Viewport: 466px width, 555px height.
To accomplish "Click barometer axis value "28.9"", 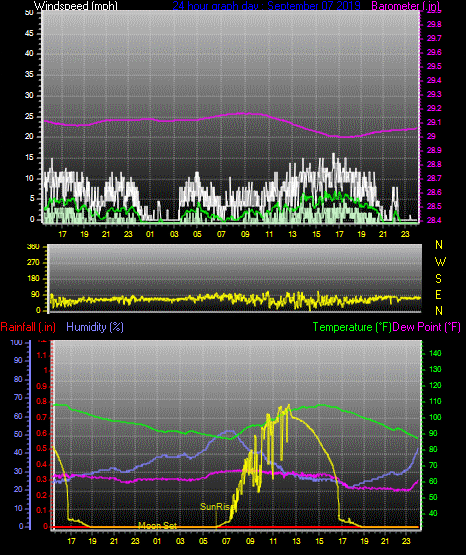I will coord(434,150).
